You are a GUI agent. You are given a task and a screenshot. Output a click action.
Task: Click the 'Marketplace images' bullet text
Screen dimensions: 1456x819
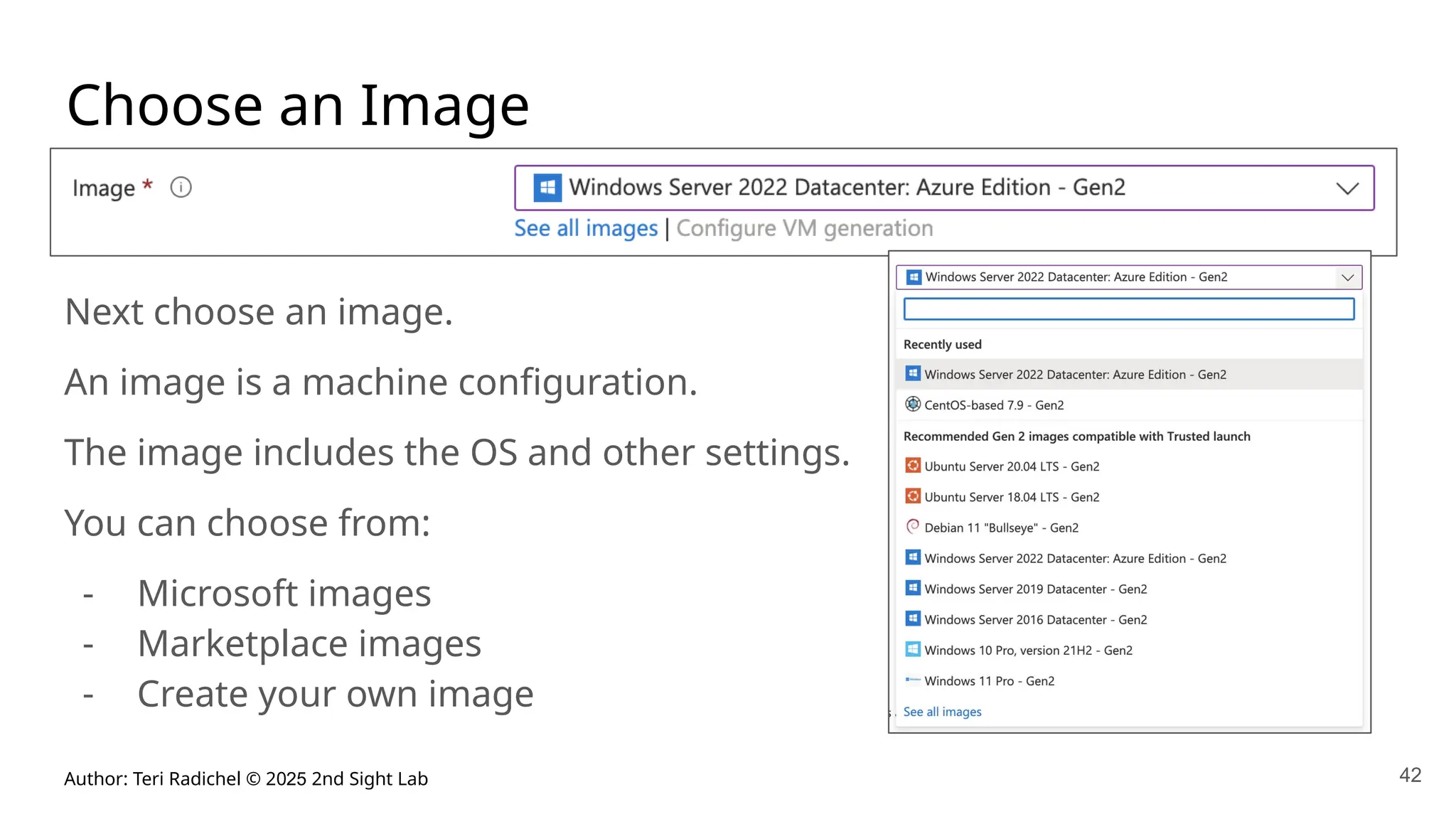(x=309, y=643)
